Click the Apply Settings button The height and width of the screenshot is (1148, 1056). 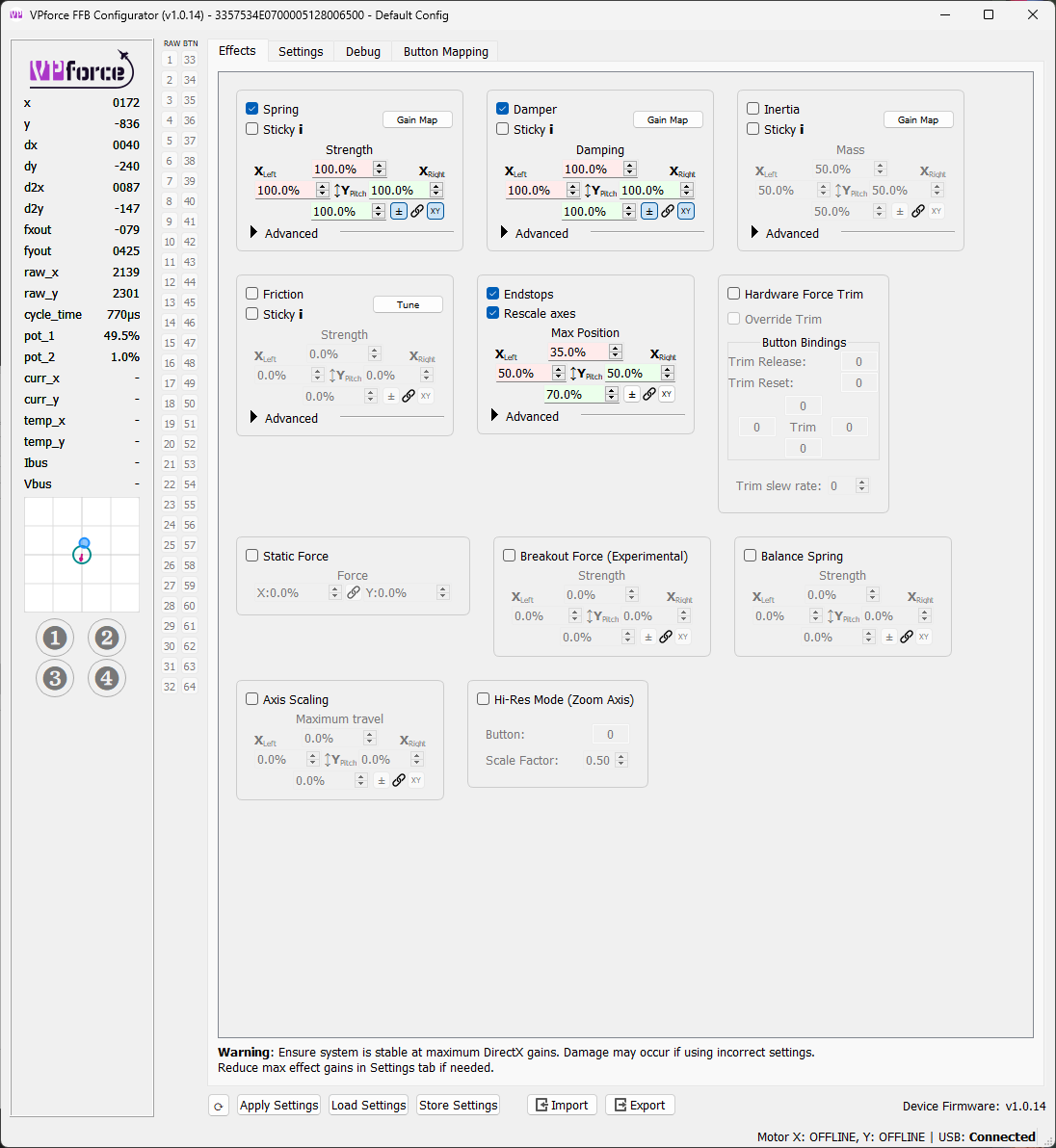[x=279, y=1106]
